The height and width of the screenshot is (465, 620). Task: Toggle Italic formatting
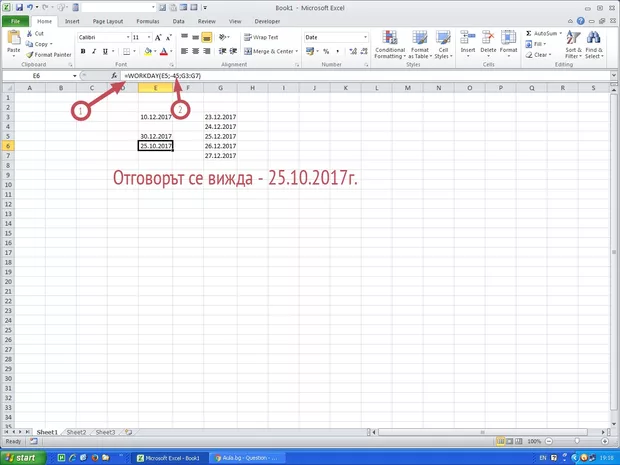[x=94, y=51]
